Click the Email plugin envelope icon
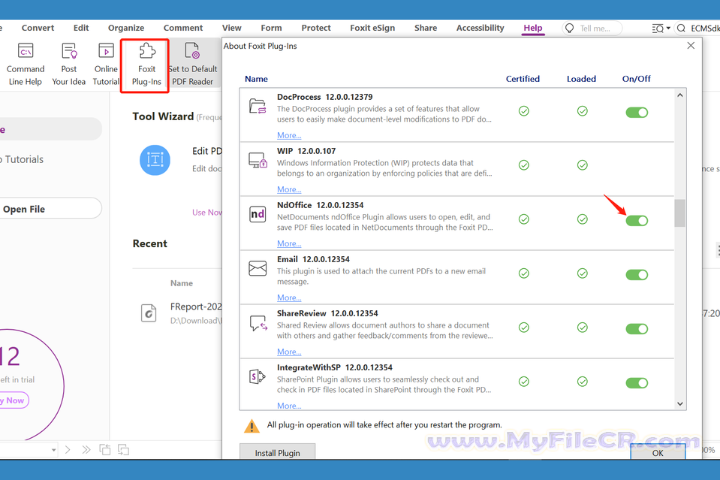 (x=258, y=268)
